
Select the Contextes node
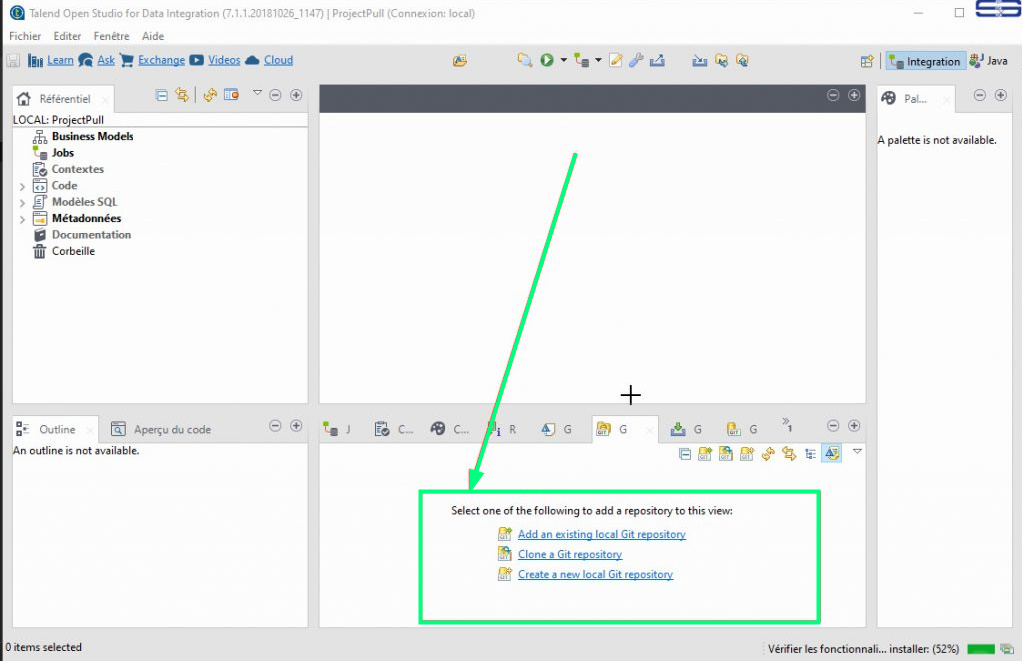[x=78, y=169]
